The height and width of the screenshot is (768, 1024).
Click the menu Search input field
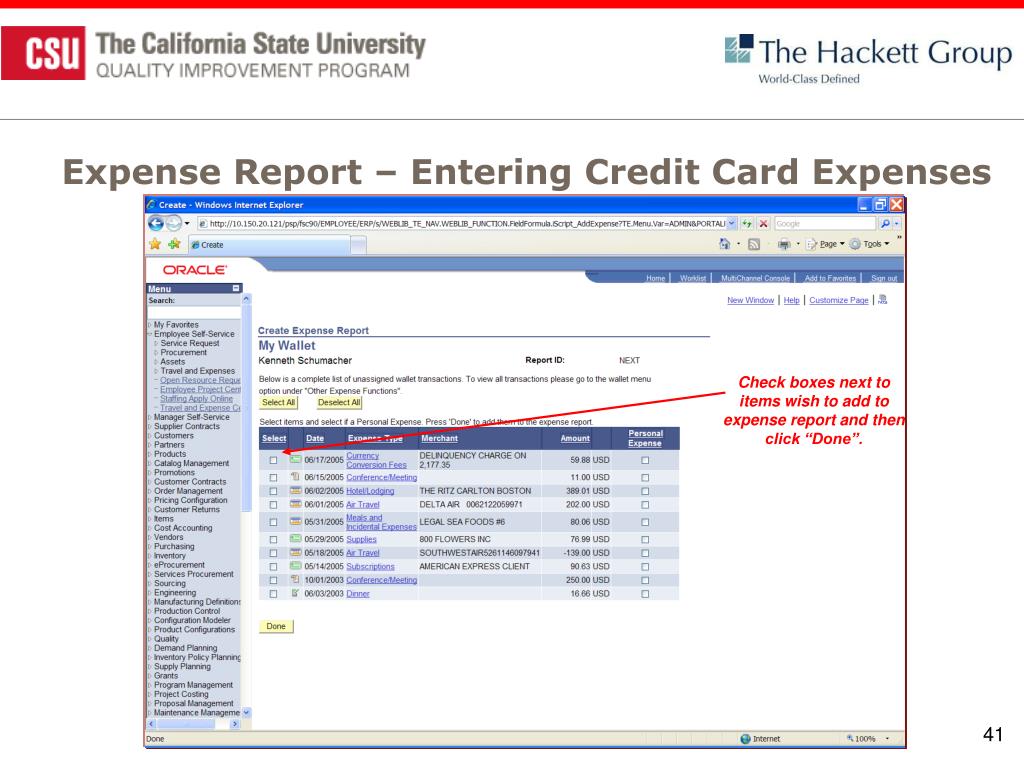pyautogui.click(x=193, y=313)
